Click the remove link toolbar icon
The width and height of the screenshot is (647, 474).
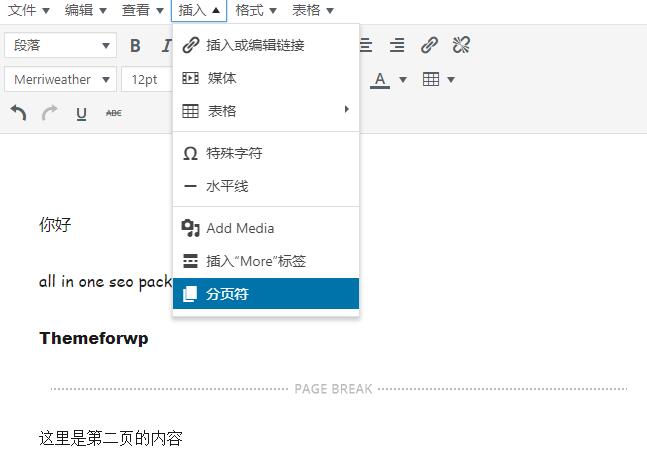pos(461,45)
